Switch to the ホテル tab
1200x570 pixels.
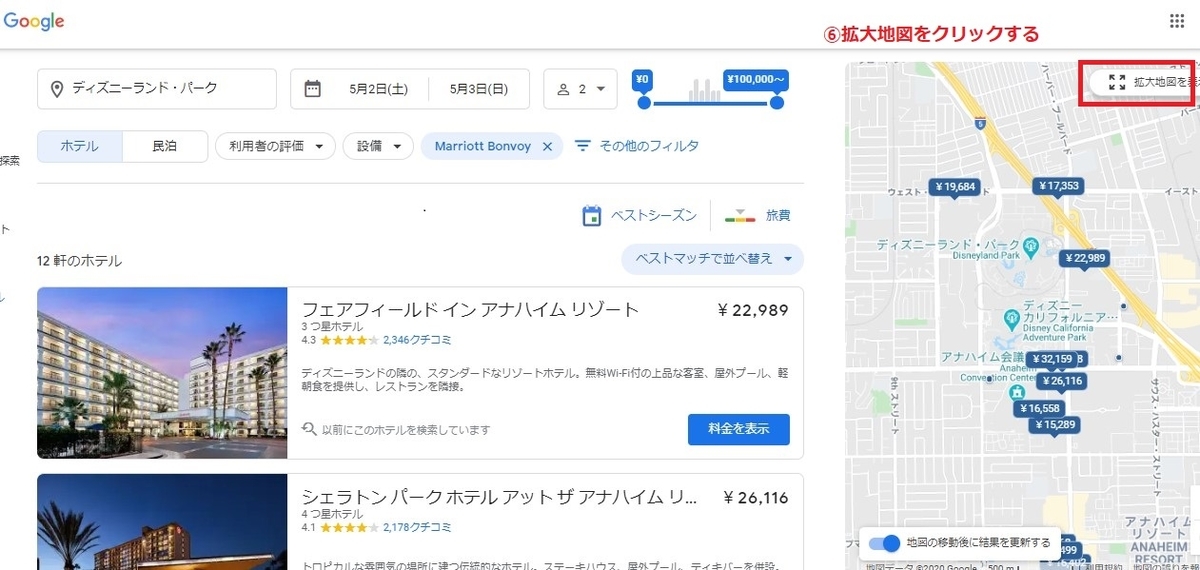point(80,146)
